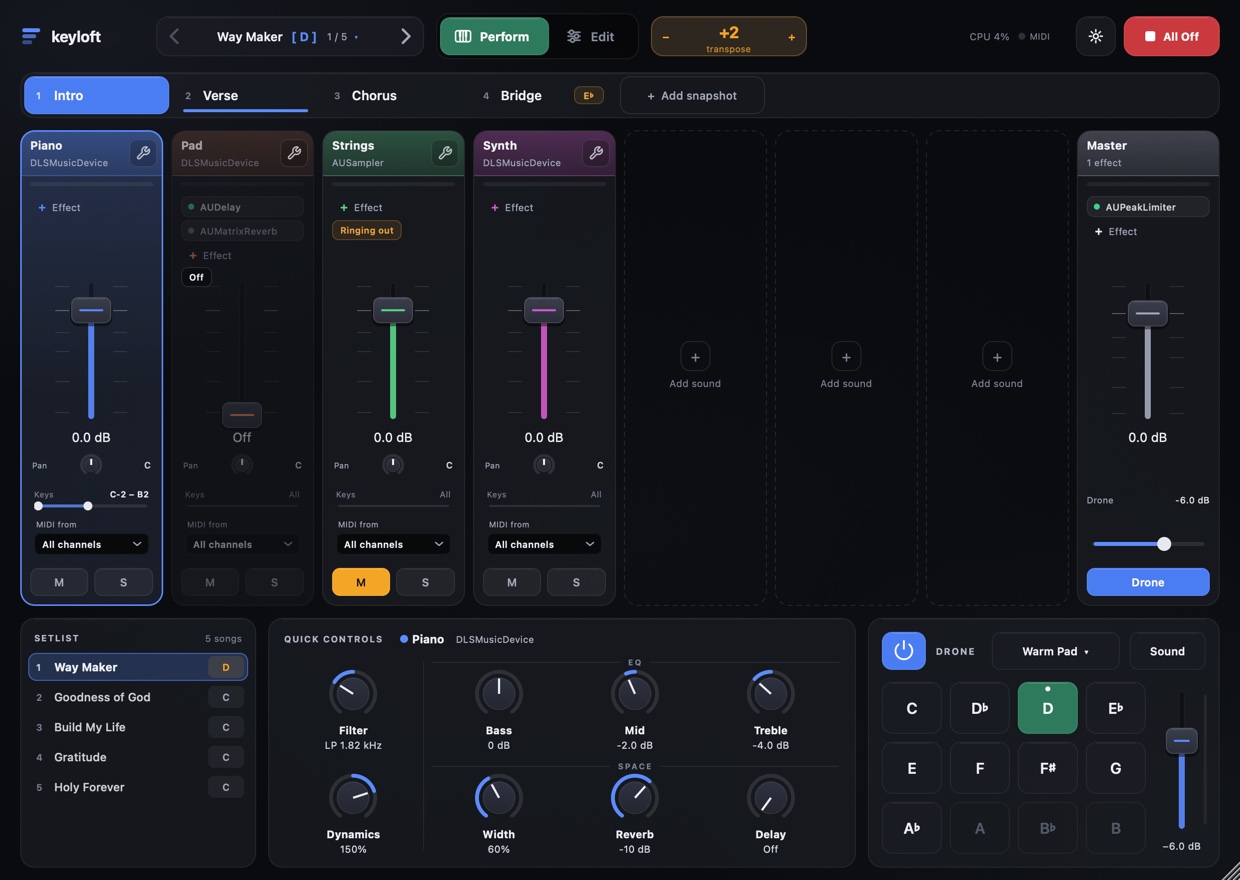Click the drone Sound button

tap(1167, 651)
